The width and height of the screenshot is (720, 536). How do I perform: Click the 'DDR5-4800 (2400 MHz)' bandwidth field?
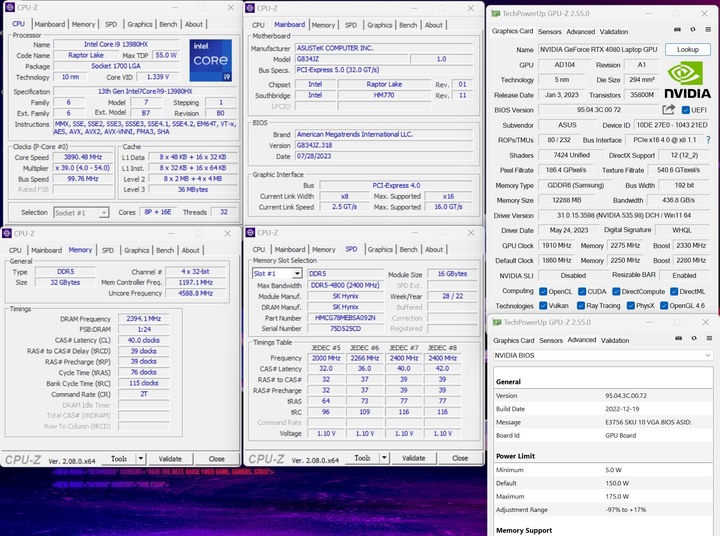[345, 285]
